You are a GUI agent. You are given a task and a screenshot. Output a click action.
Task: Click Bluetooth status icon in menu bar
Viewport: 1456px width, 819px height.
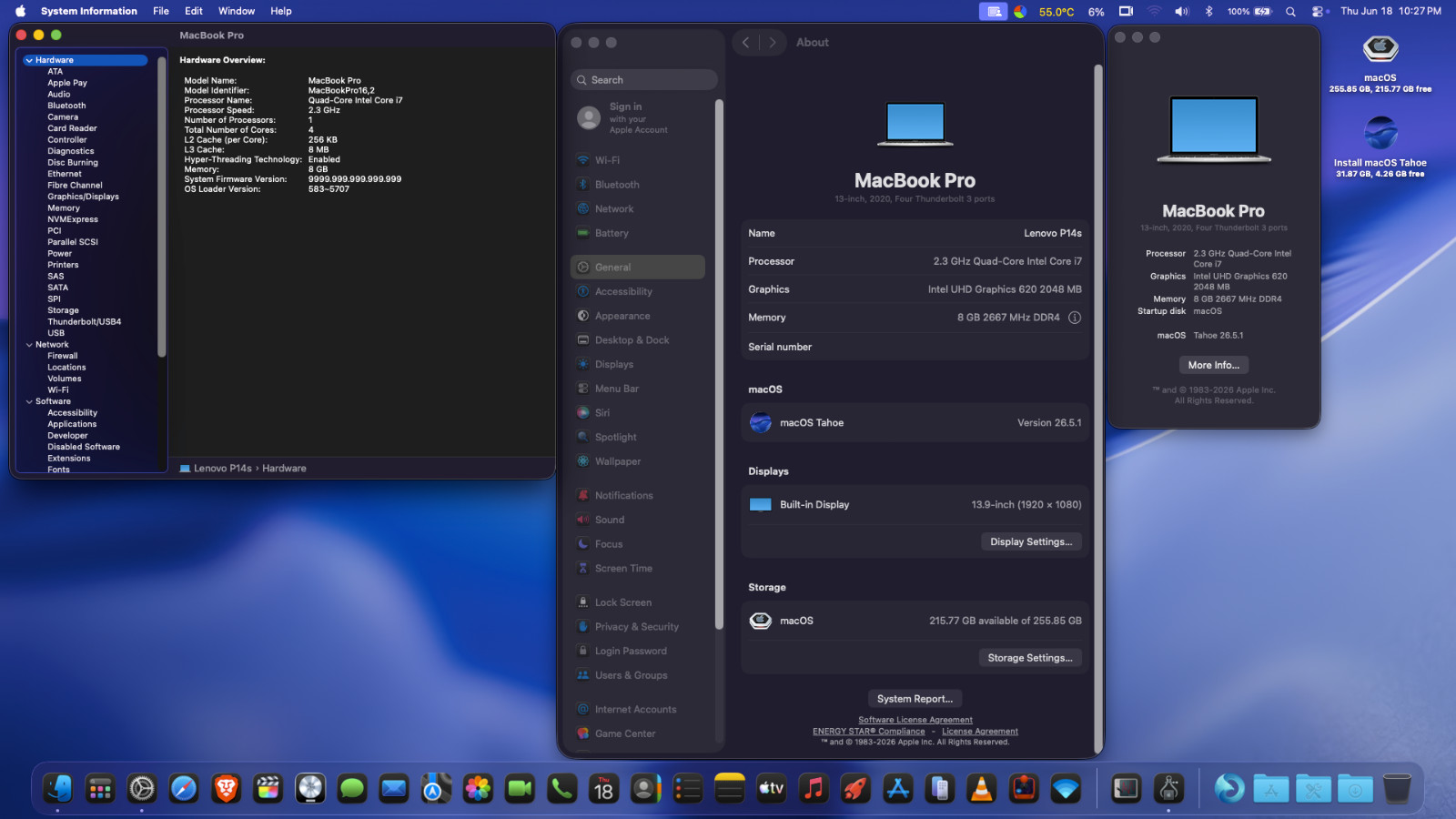(1208, 12)
